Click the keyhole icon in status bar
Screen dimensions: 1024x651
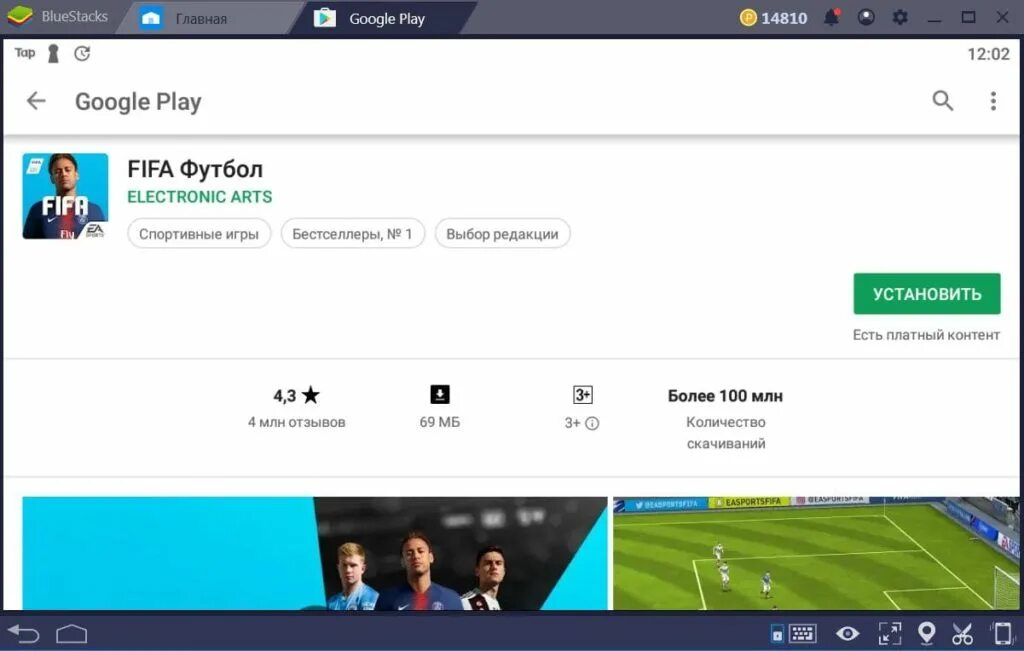[x=54, y=54]
